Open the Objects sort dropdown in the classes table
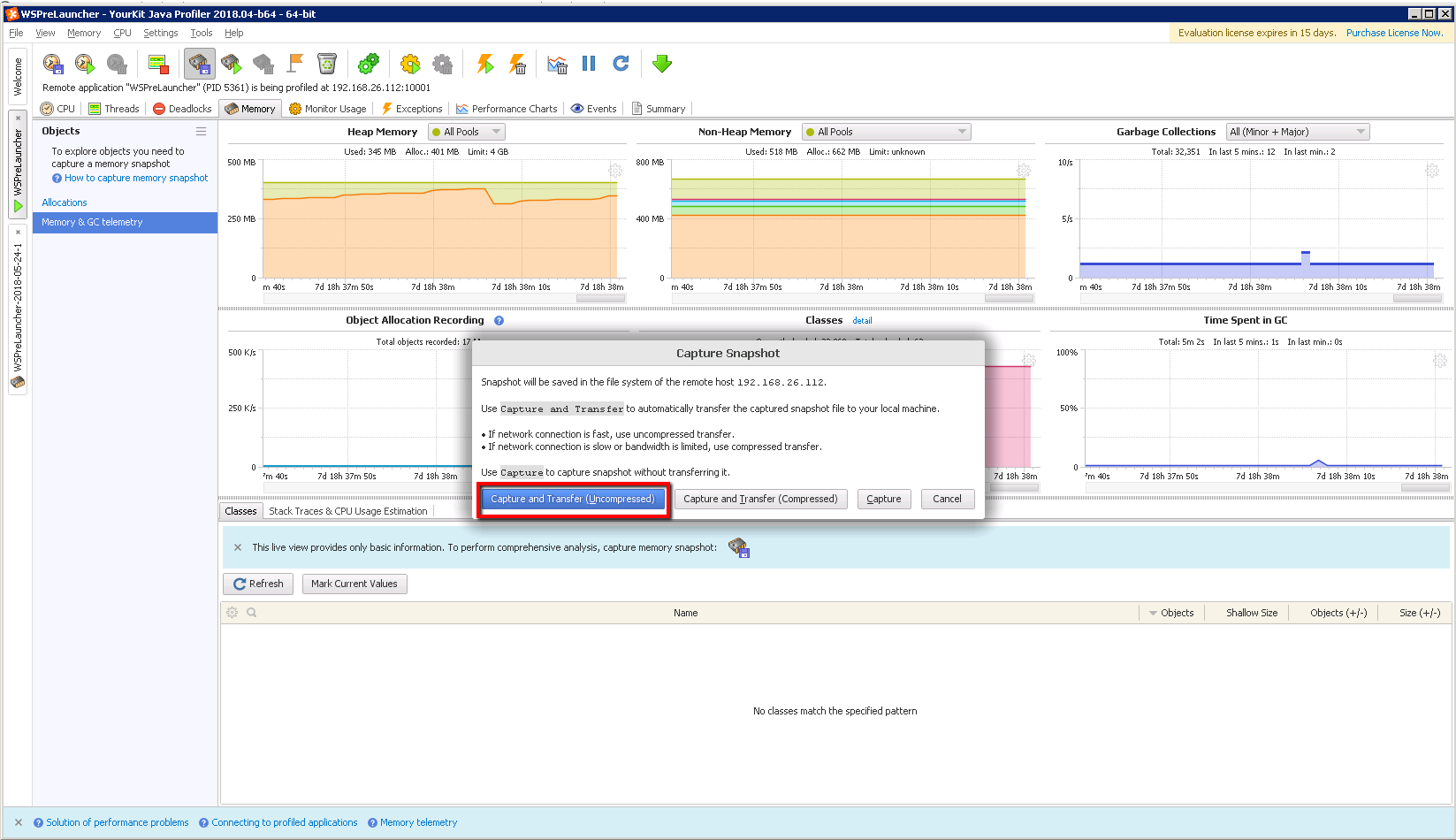Image resolution: width=1456 pixels, height=840 pixels. pyautogui.click(x=1171, y=612)
